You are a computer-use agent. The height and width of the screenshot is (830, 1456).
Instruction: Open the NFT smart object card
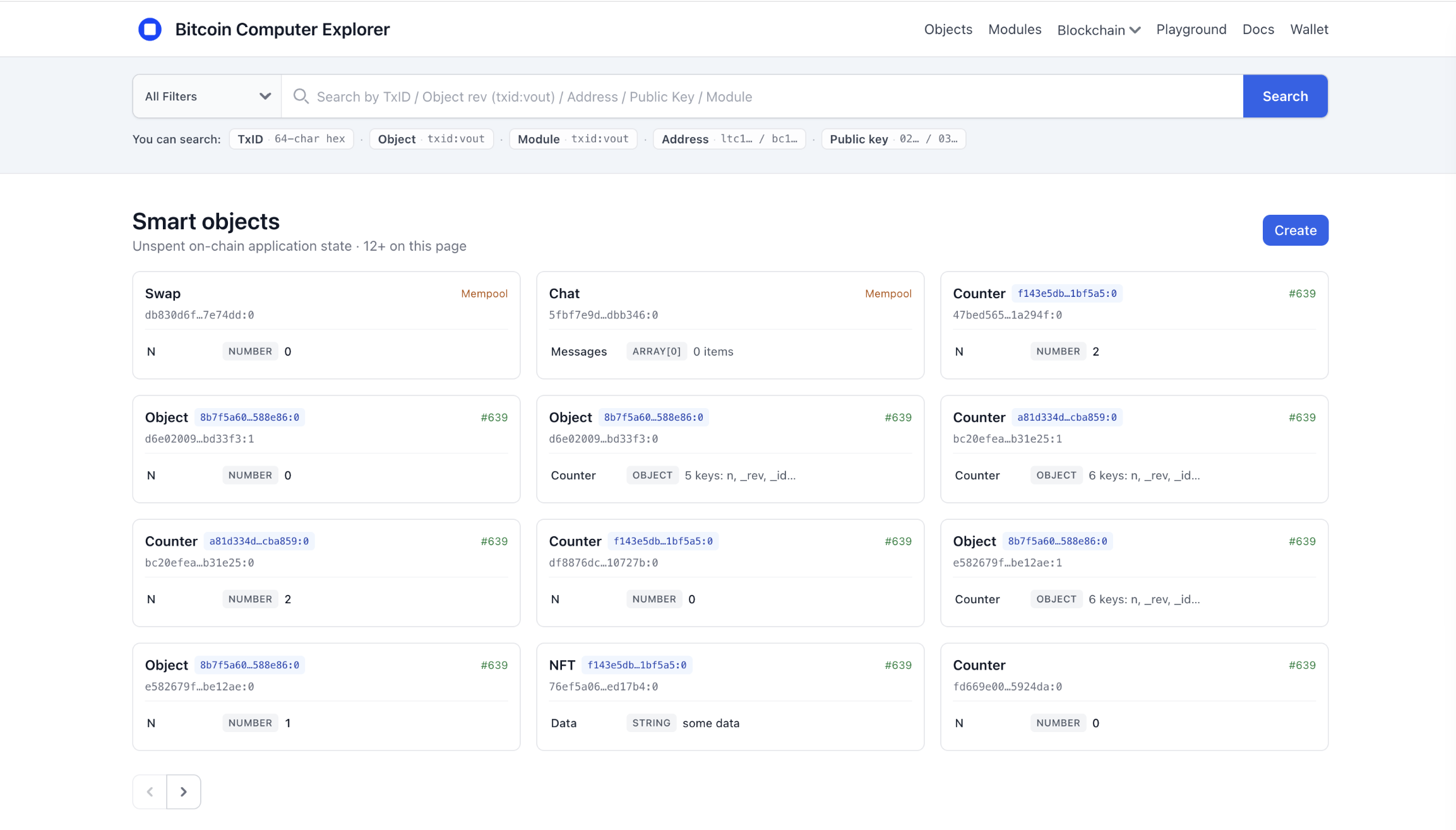[x=730, y=697]
